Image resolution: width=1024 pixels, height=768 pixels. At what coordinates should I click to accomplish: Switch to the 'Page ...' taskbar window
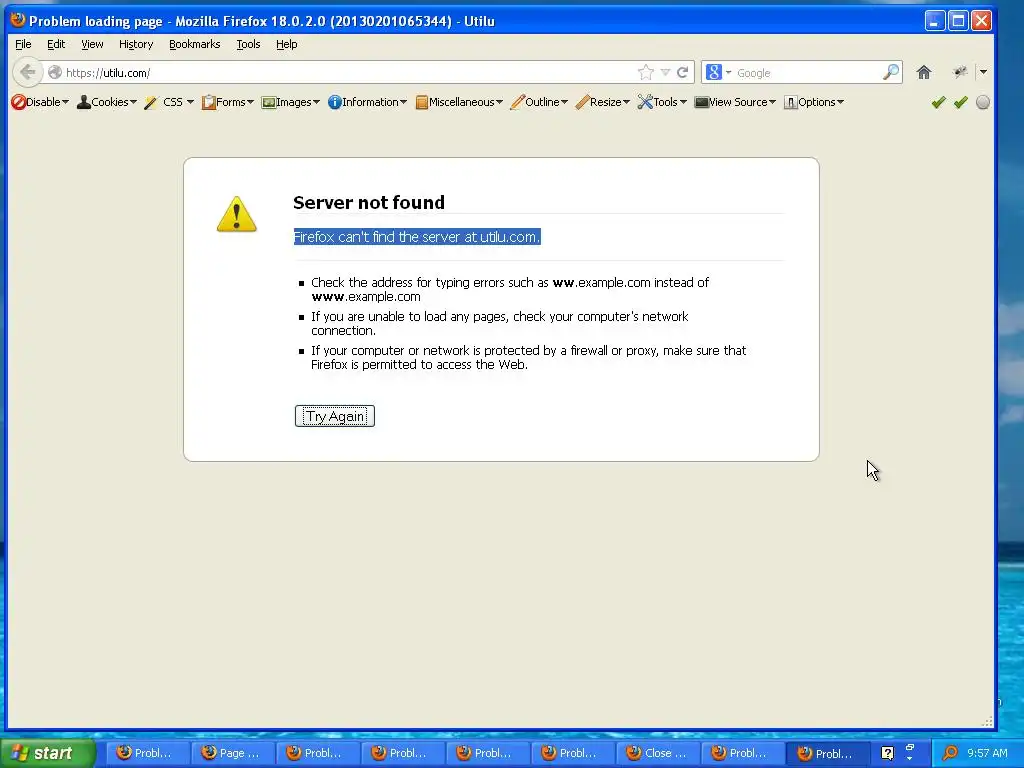click(232, 753)
